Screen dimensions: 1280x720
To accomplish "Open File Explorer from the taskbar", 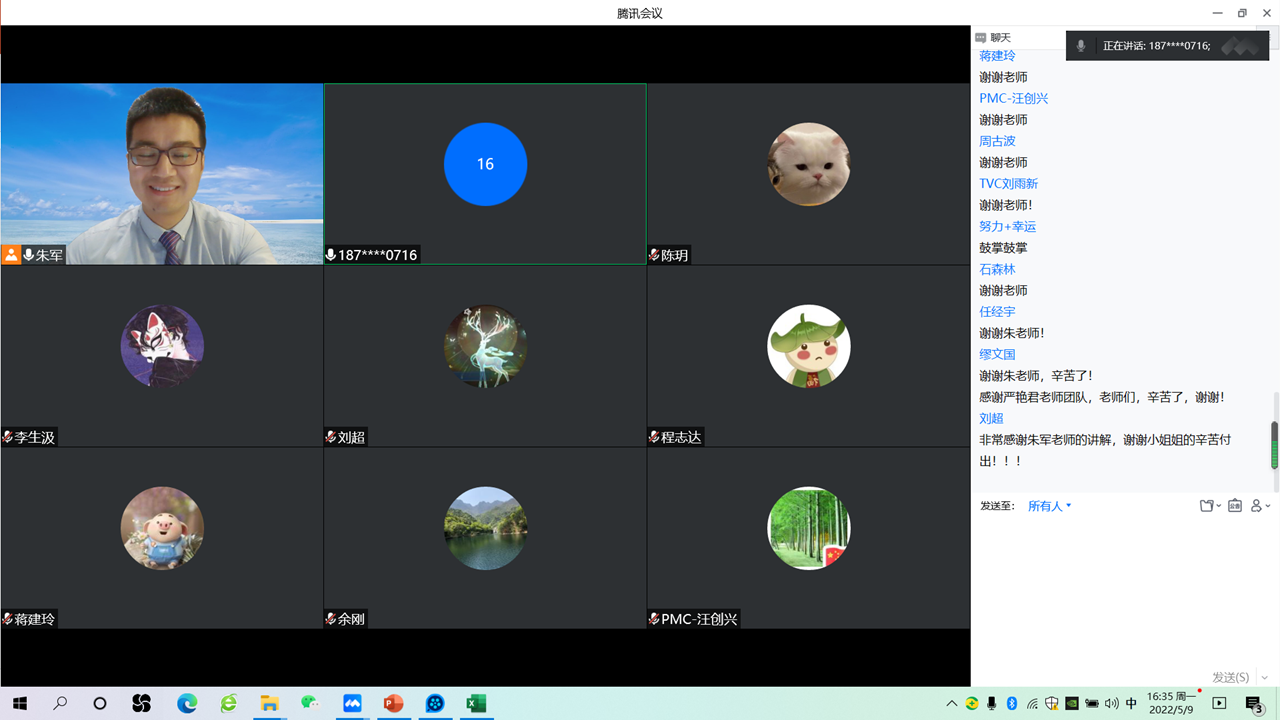I will (x=269, y=704).
